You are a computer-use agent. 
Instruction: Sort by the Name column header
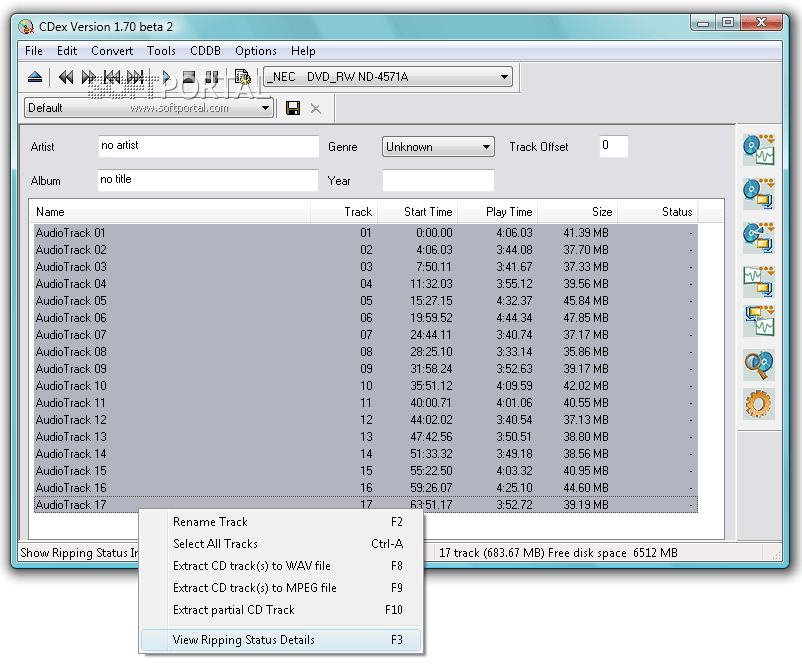pos(170,212)
